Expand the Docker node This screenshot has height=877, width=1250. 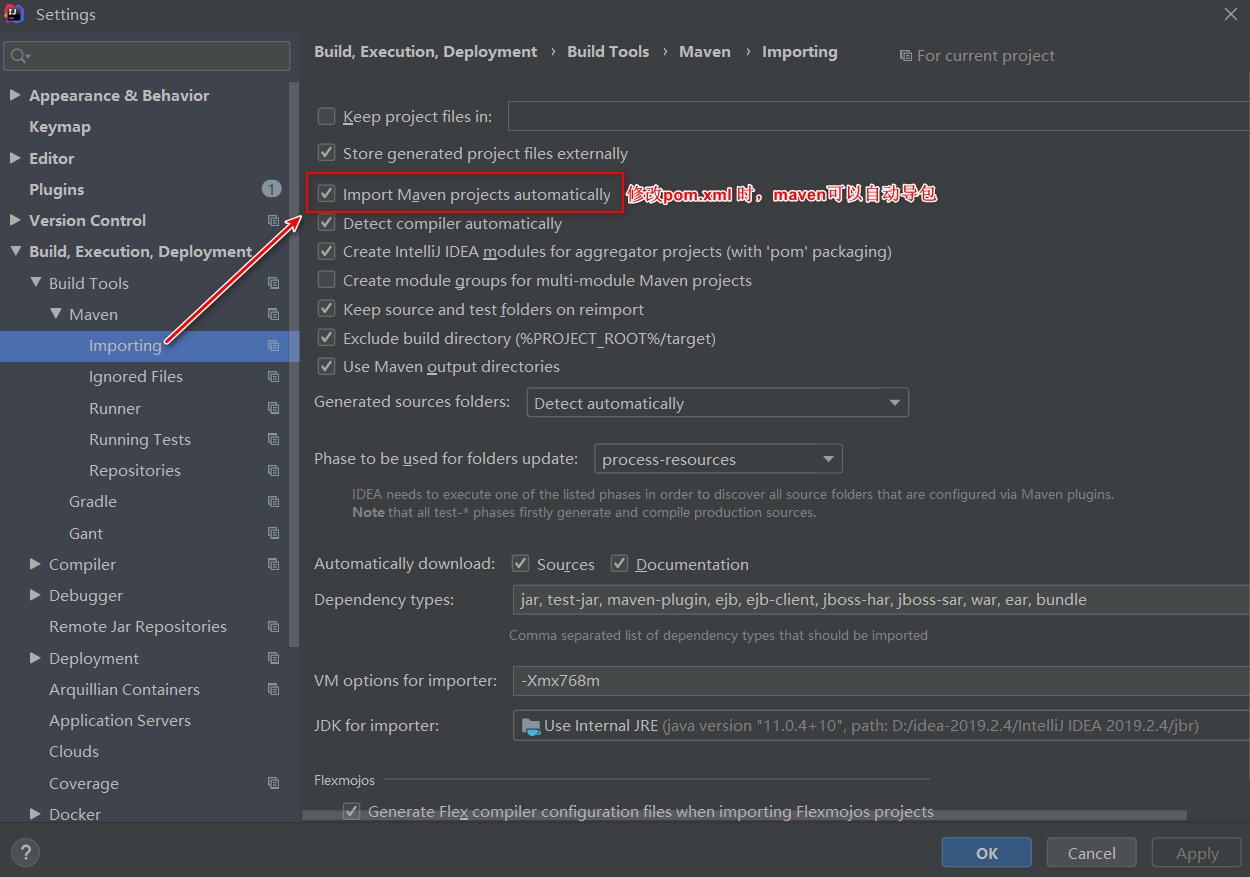pyautogui.click(x=35, y=815)
